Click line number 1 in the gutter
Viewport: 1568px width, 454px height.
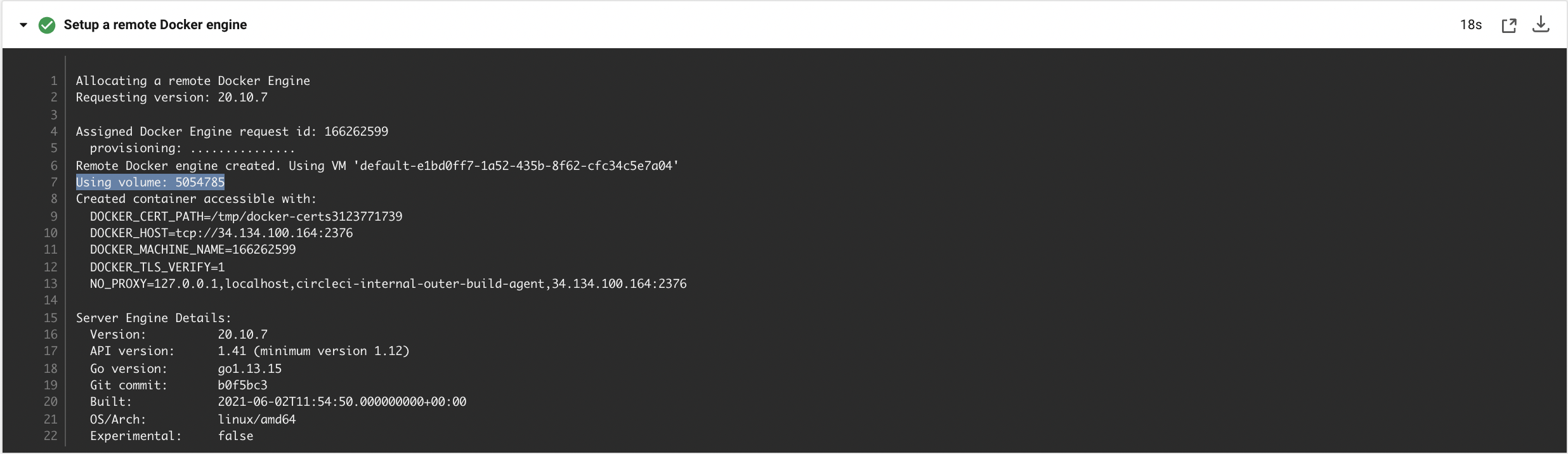(54, 81)
